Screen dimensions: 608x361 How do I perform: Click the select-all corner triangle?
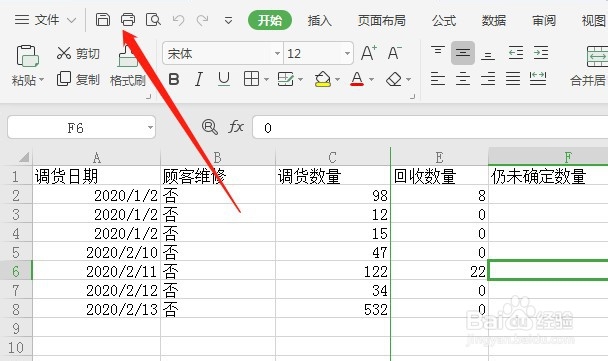(x=24, y=157)
